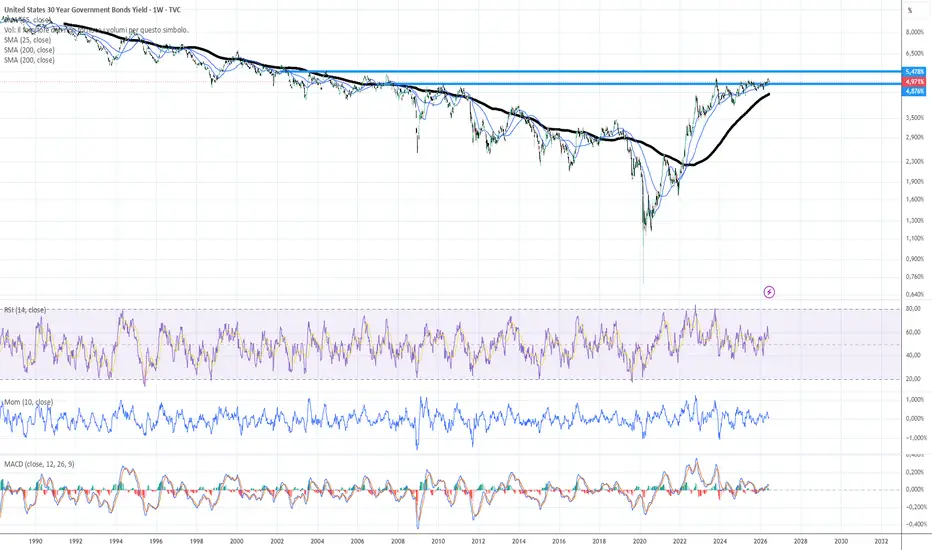Click the 2008 label on the time axis

(398, 542)
